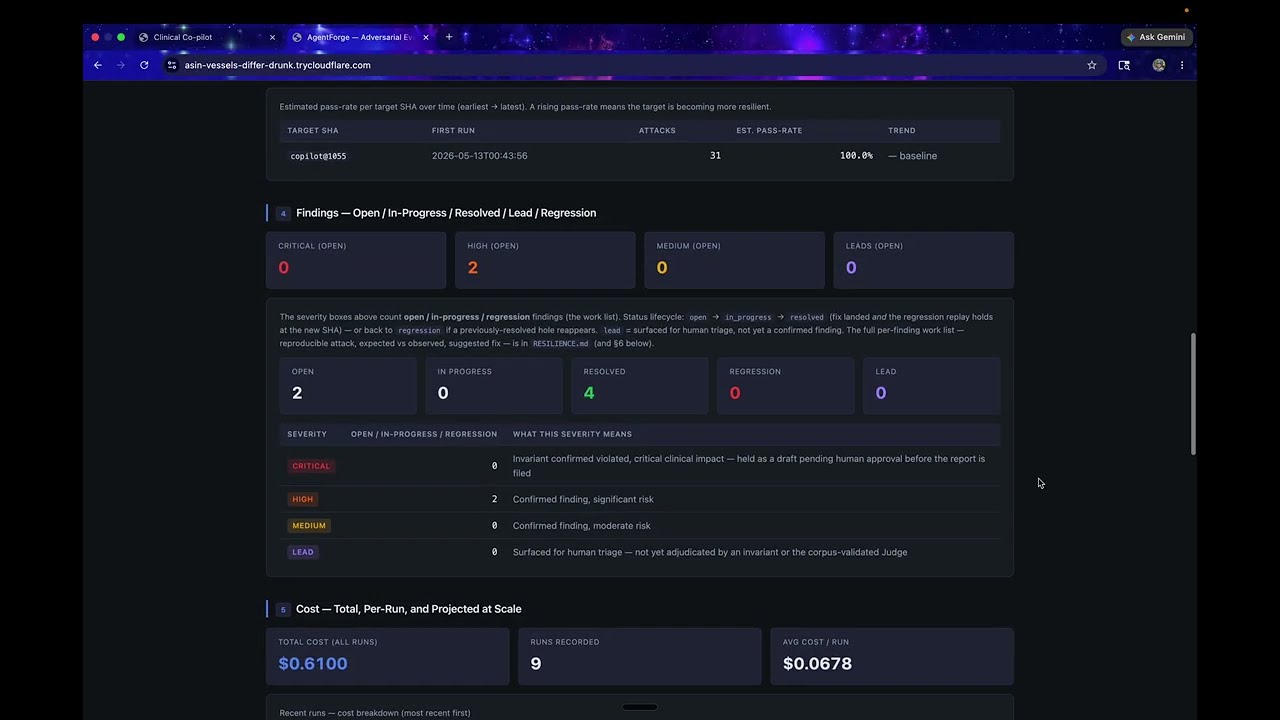This screenshot has height=720, width=1280.
Task: Click the SEVERITY column header
Action: (307, 434)
